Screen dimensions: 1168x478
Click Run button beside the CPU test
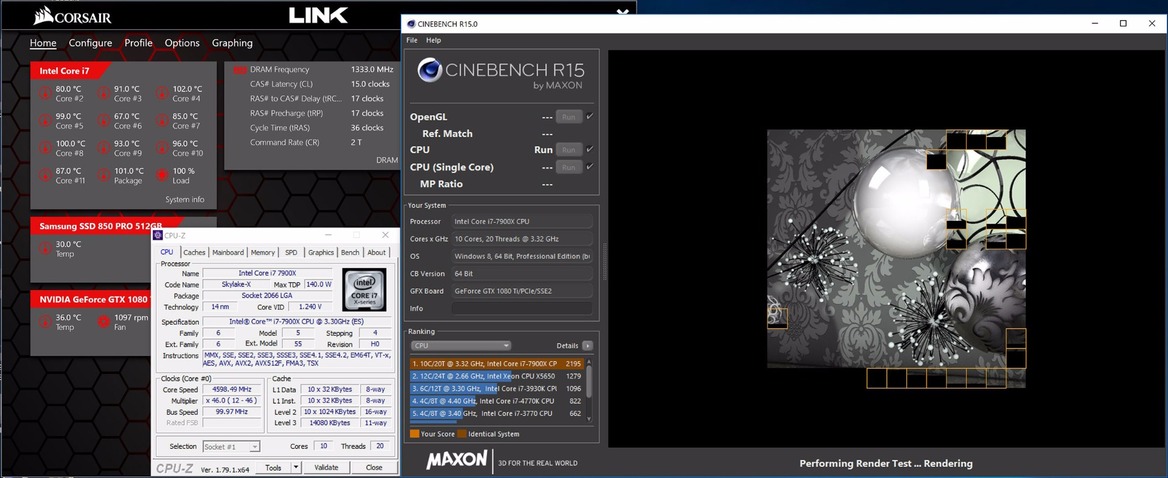pyautogui.click(x=568, y=150)
